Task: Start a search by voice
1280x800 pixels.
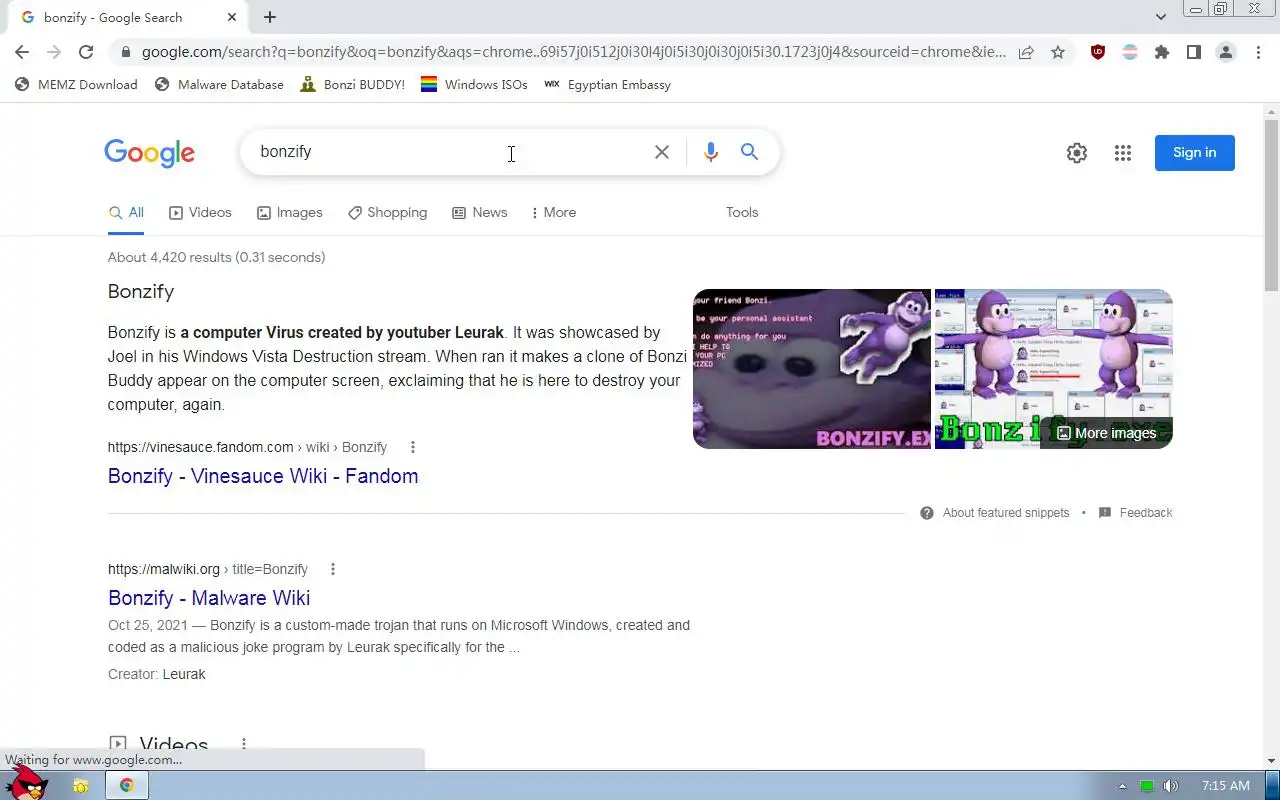Action: click(x=711, y=152)
